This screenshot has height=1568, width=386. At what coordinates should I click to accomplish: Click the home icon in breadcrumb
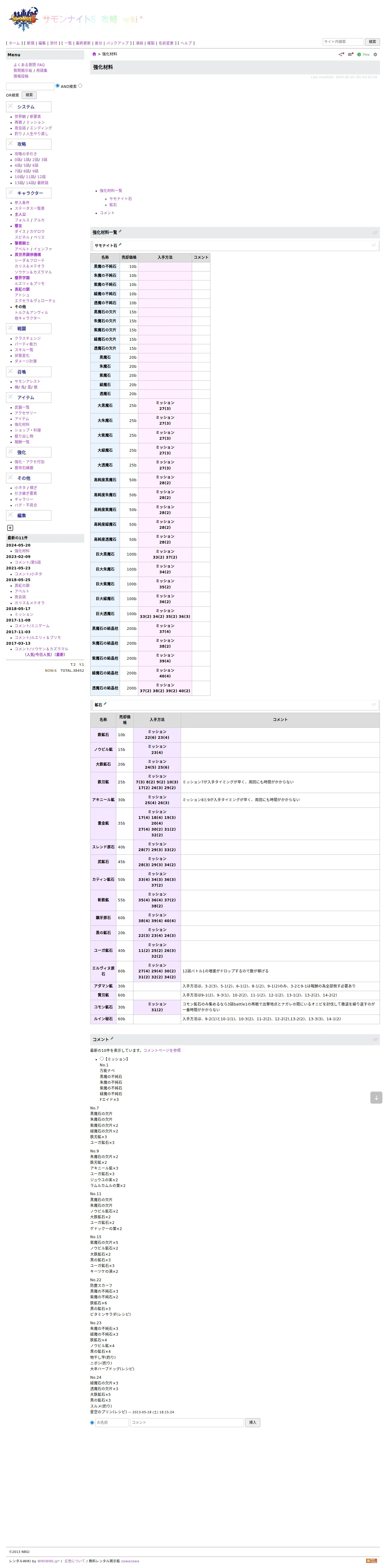[94, 54]
